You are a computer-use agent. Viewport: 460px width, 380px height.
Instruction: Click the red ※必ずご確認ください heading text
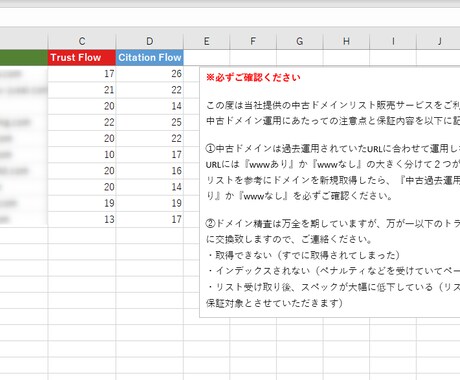[253, 77]
